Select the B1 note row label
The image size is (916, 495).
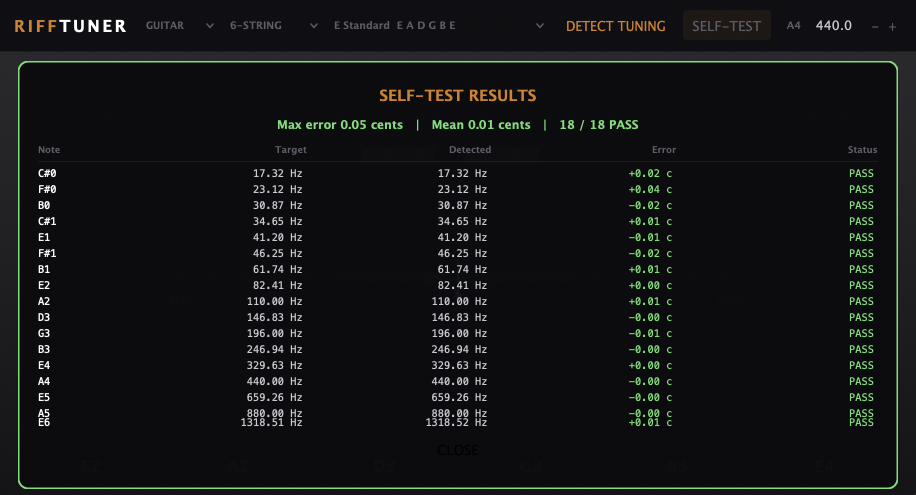44,269
